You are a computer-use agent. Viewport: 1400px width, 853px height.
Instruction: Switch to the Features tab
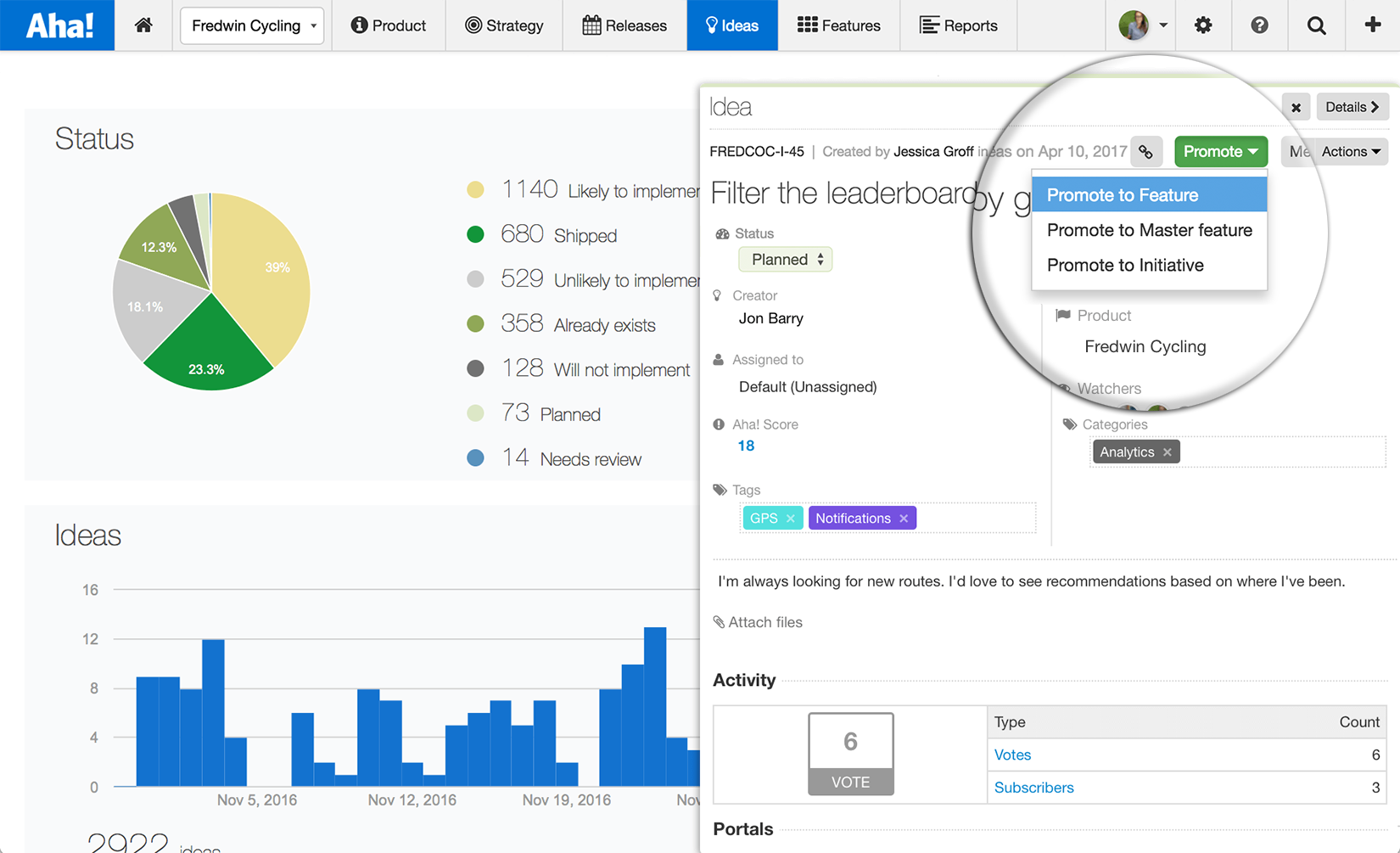pyautogui.click(x=838, y=25)
